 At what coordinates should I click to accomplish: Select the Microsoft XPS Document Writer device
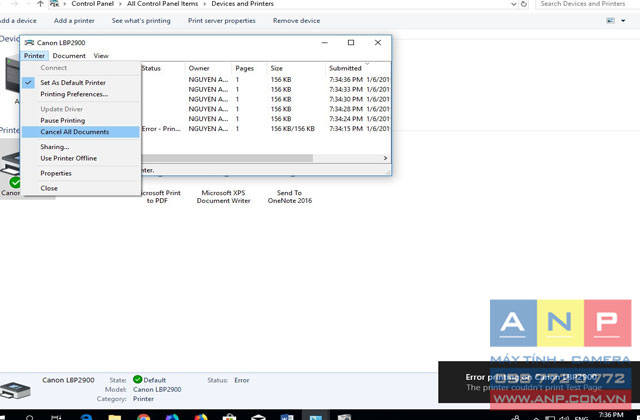[x=223, y=196]
